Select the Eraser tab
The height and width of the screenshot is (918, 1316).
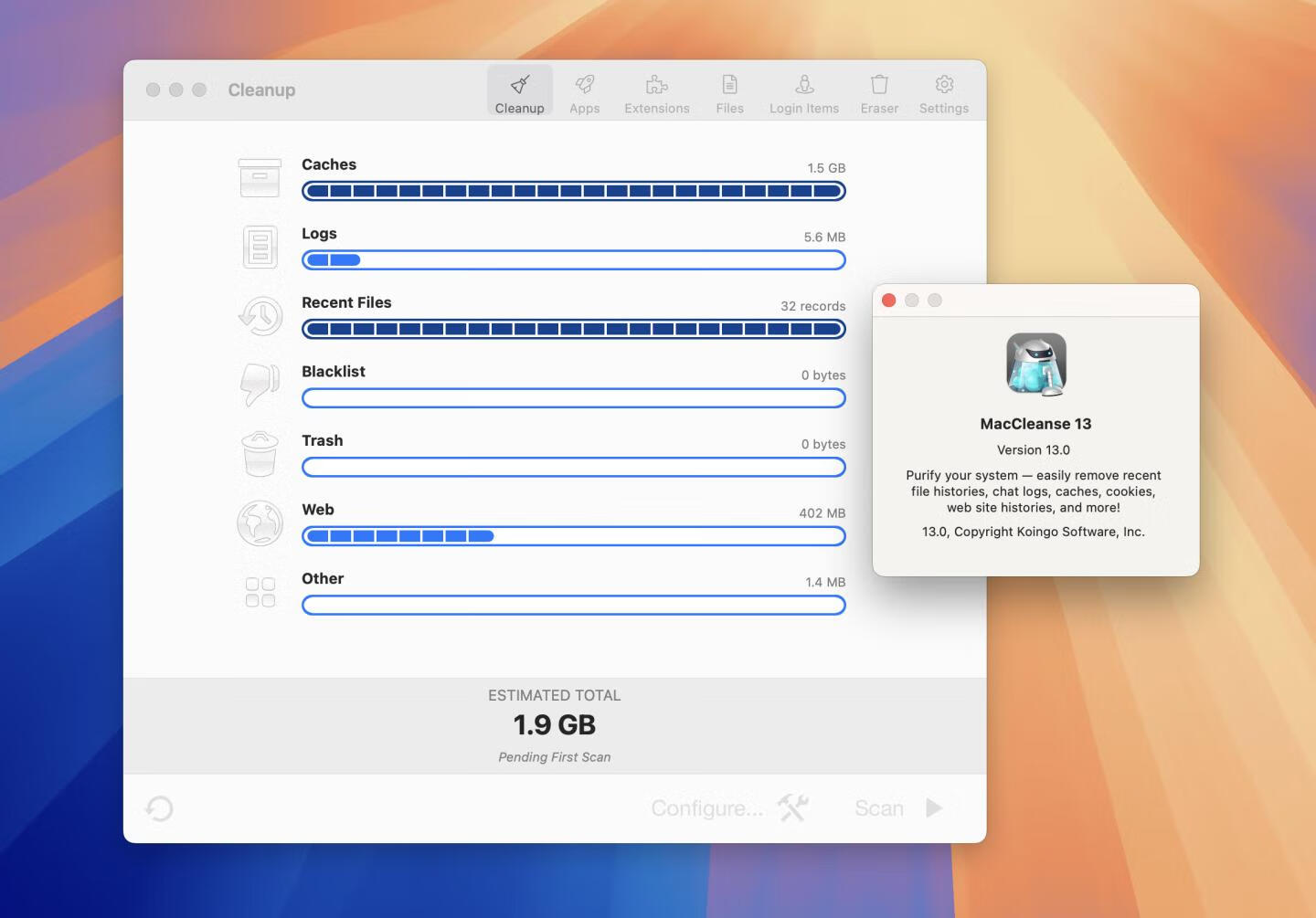pos(879,92)
